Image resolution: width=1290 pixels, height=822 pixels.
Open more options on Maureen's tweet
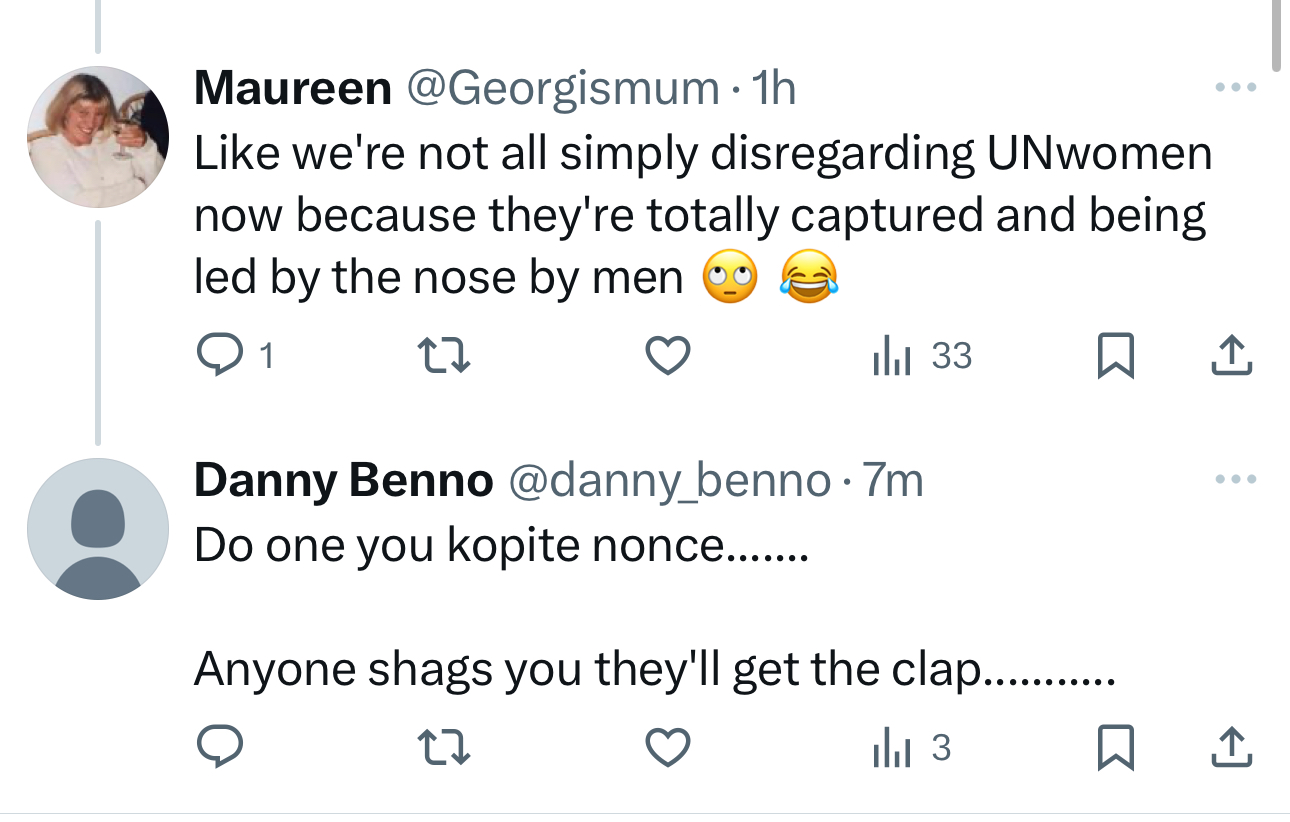(1234, 88)
